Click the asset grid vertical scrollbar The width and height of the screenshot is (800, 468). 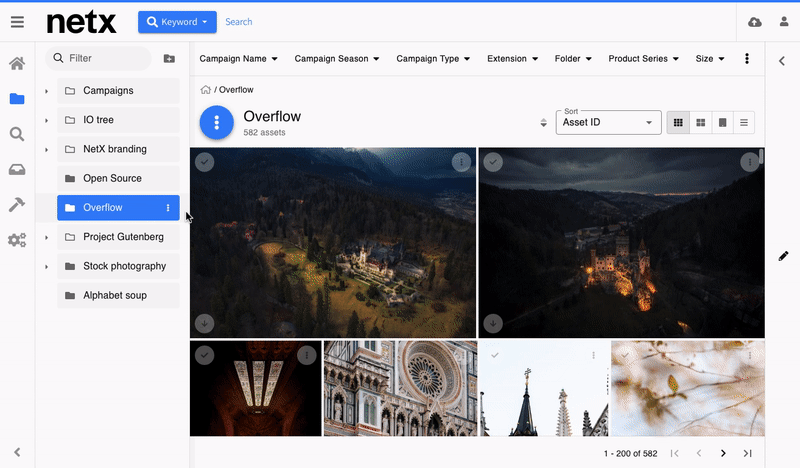(x=761, y=156)
